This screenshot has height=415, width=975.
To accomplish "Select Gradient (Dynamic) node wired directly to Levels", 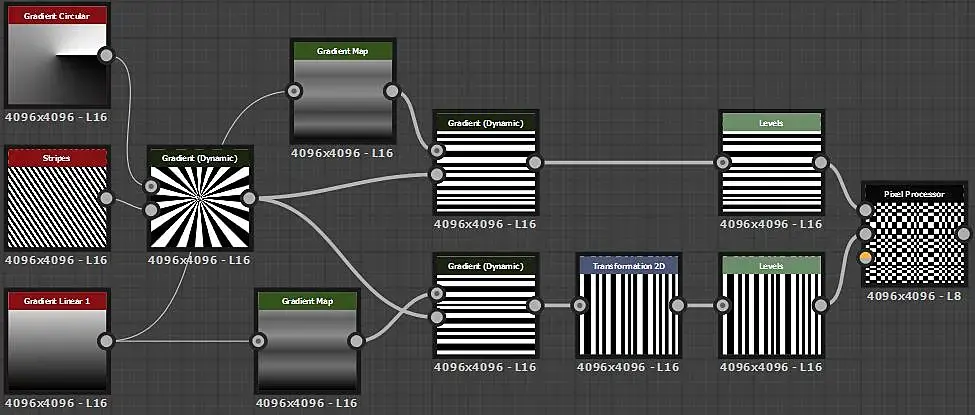I will tap(486, 163).
